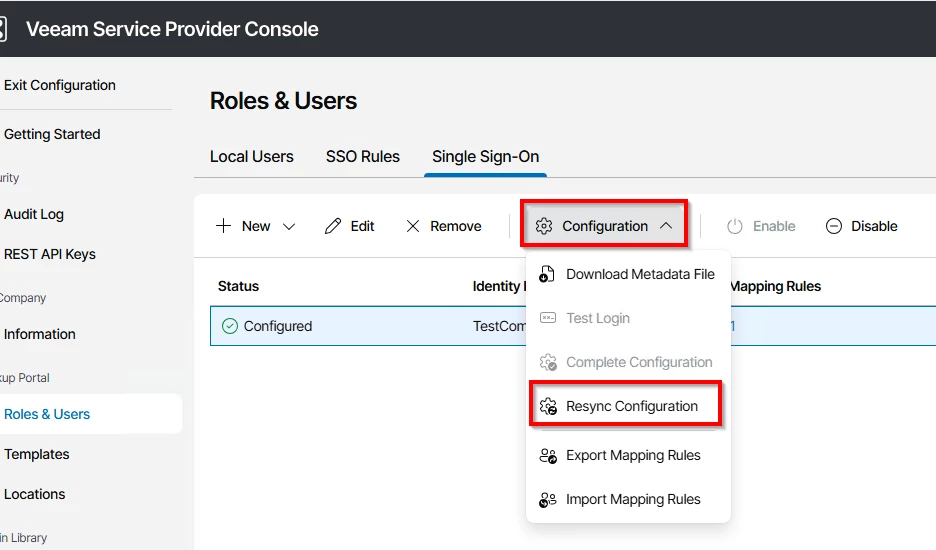Click the green Configured status checkmark
The width and height of the screenshot is (936, 550).
coord(230,326)
